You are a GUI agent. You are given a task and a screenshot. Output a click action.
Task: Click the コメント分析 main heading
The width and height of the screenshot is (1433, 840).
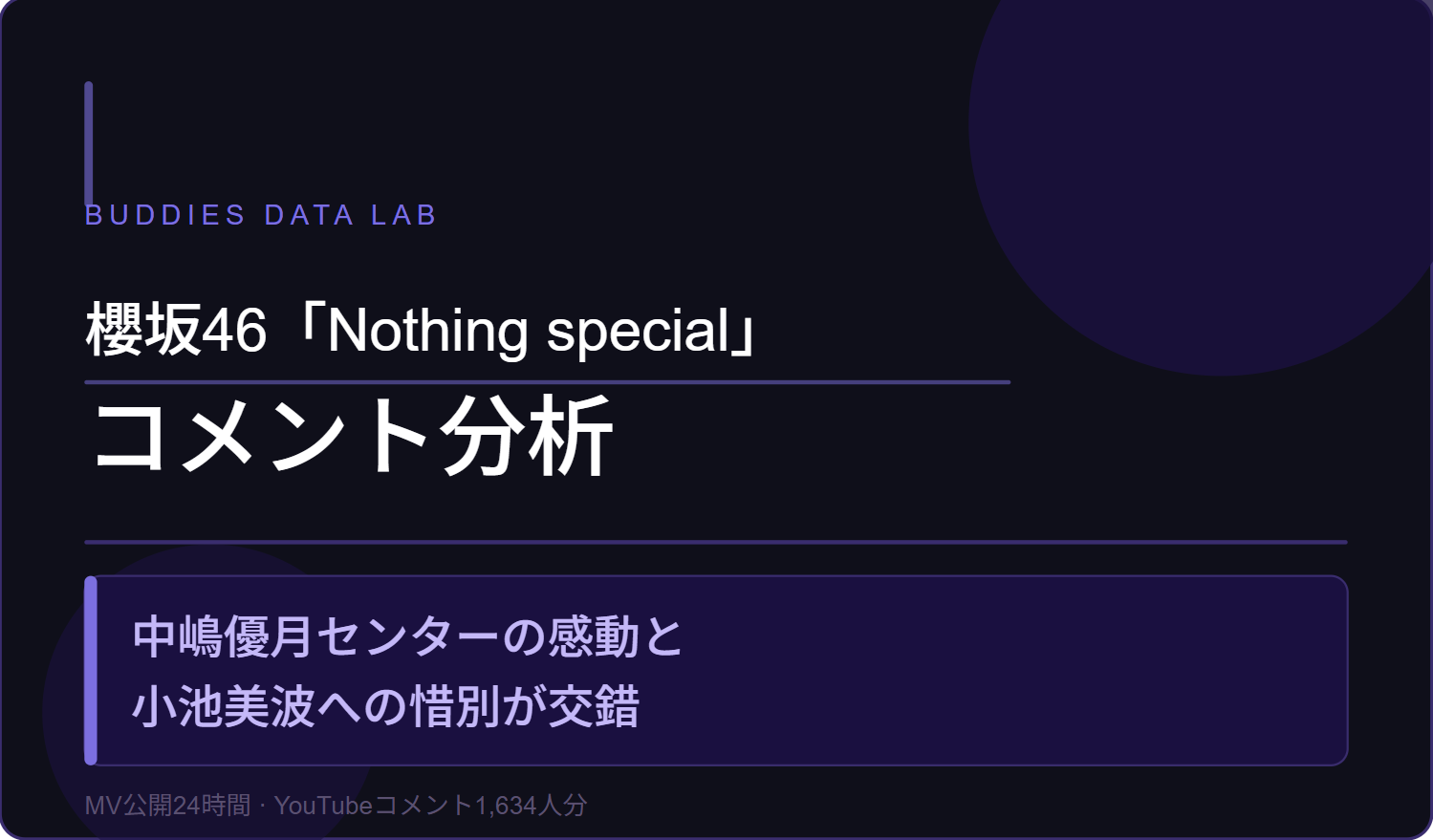click(x=351, y=437)
